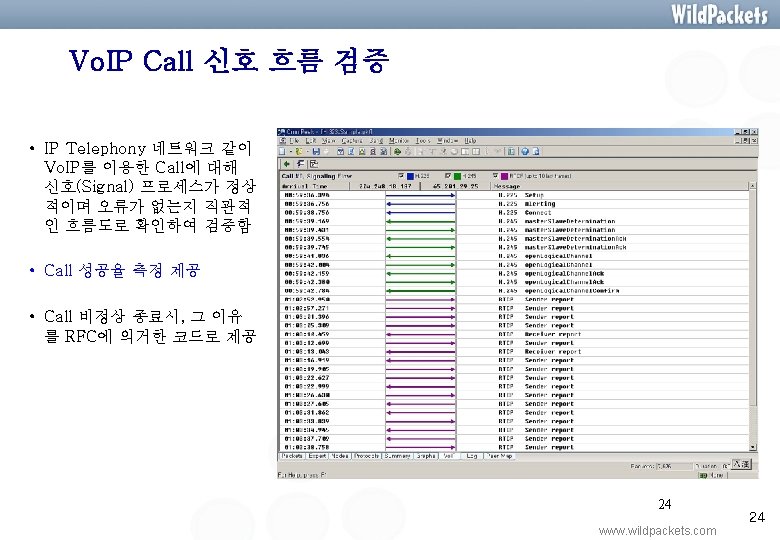Switch to the Packets tab
This screenshot has width=780, height=540.
[292, 456]
